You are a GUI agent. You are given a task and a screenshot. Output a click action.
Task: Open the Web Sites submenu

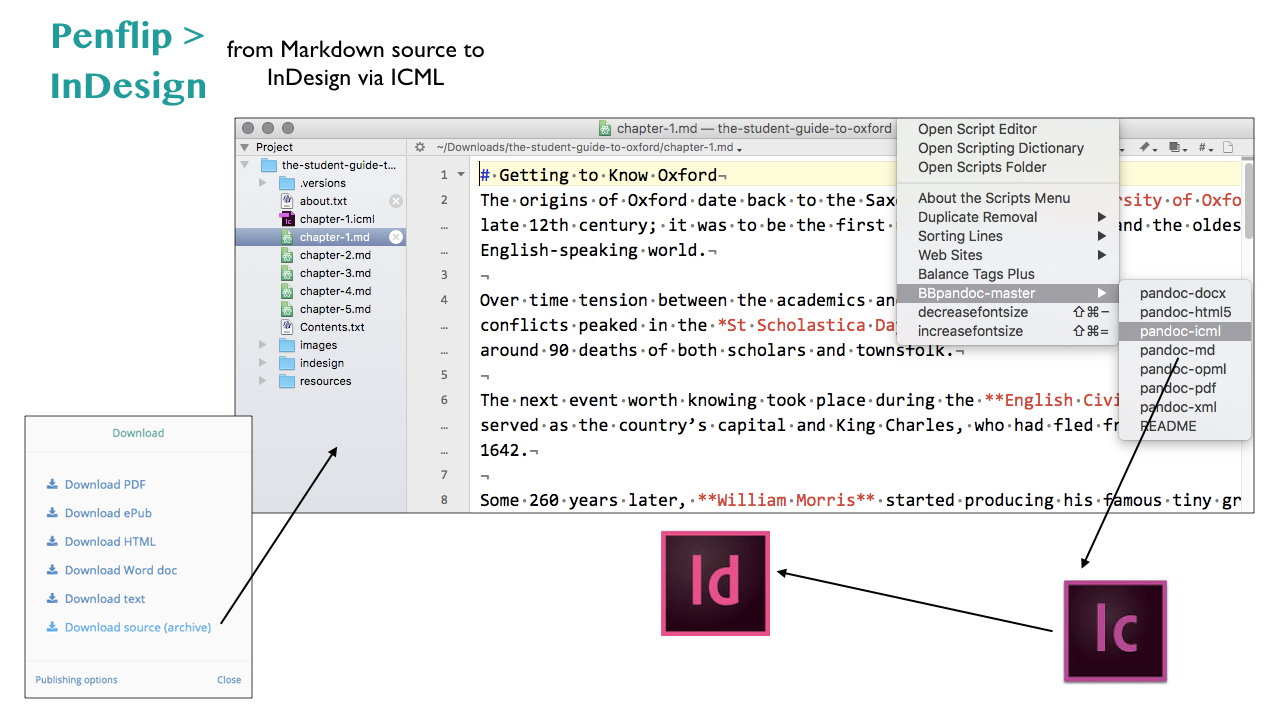pos(1007,255)
